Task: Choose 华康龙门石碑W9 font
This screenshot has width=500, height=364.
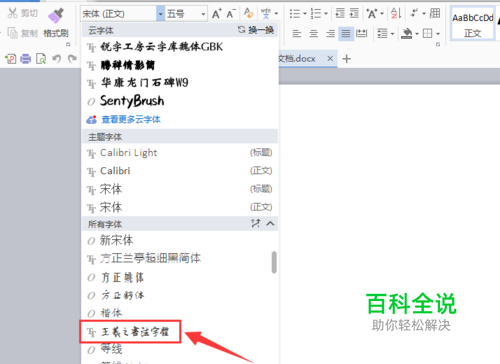Action: click(180, 83)
